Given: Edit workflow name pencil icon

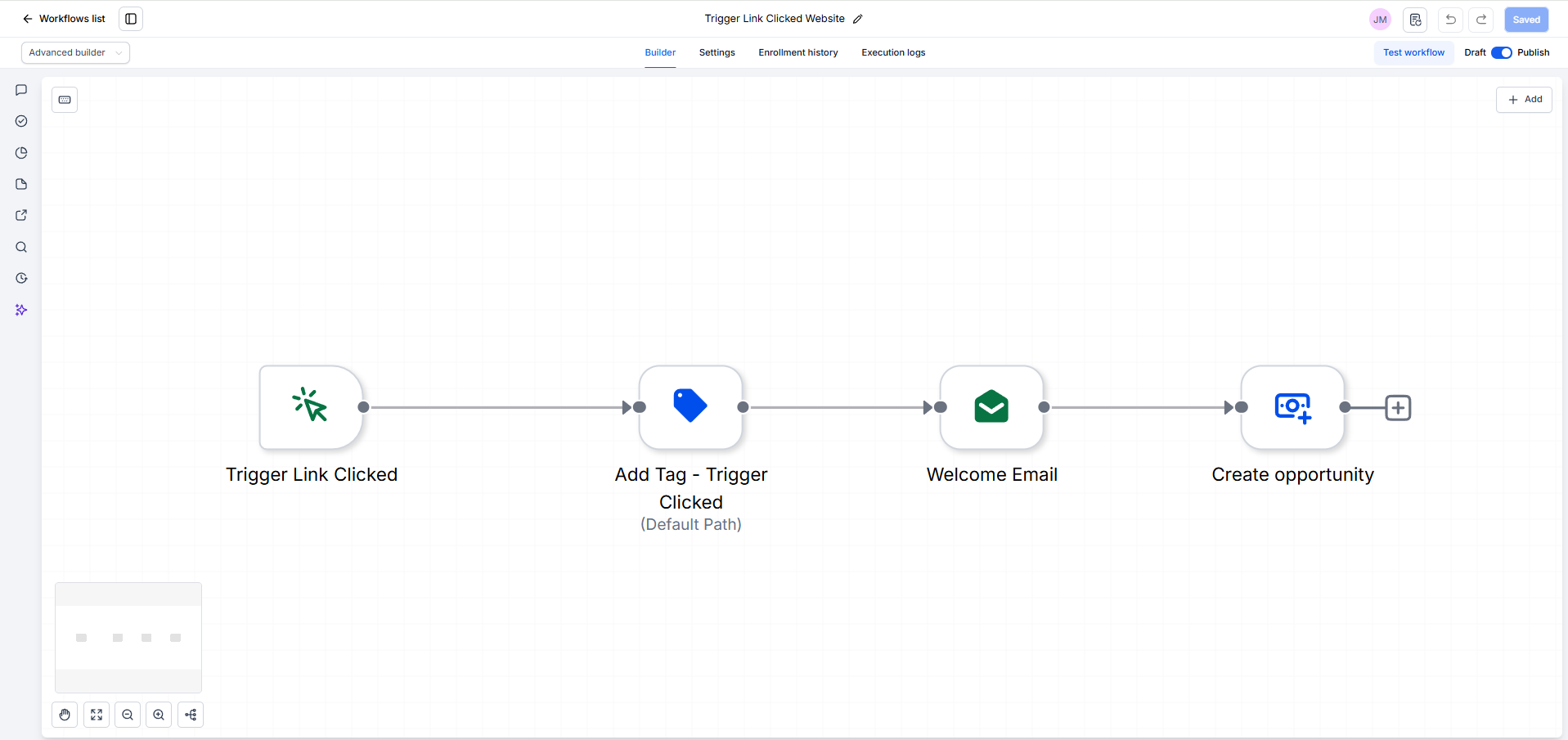Looking at the screenshot, I should (x=857, y=19).
